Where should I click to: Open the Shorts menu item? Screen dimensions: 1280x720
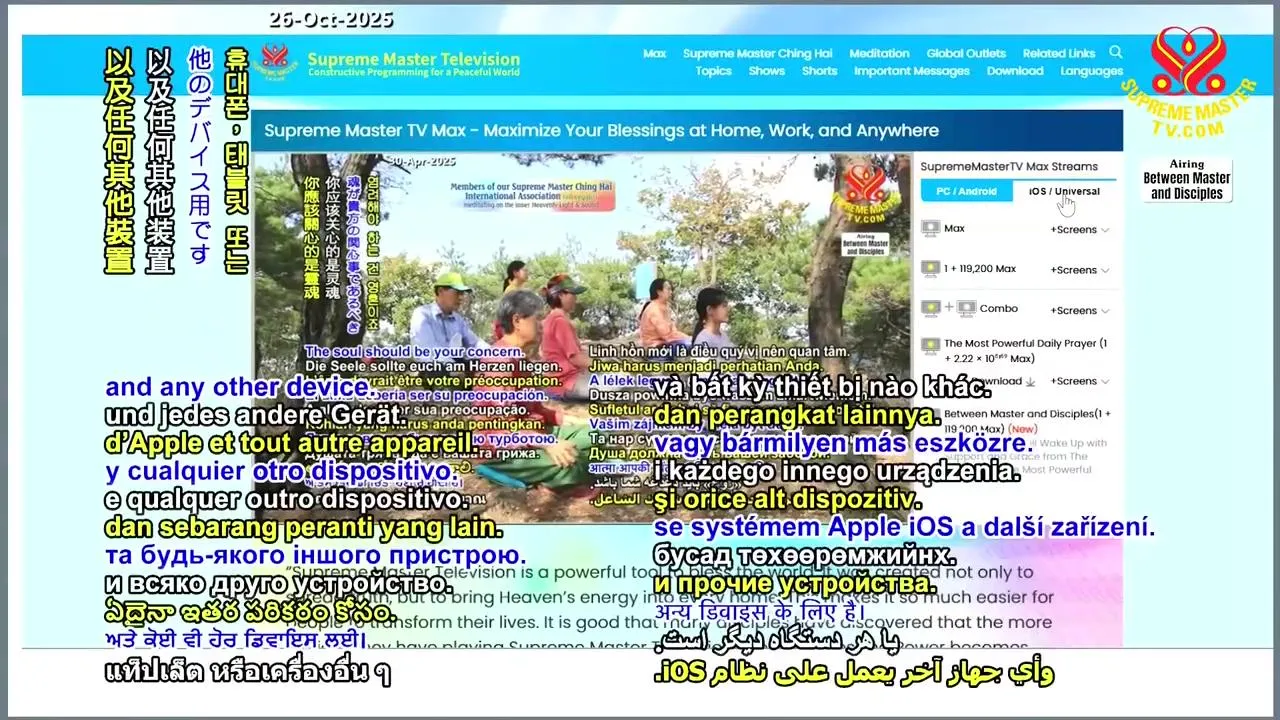(x=819, y=71)
